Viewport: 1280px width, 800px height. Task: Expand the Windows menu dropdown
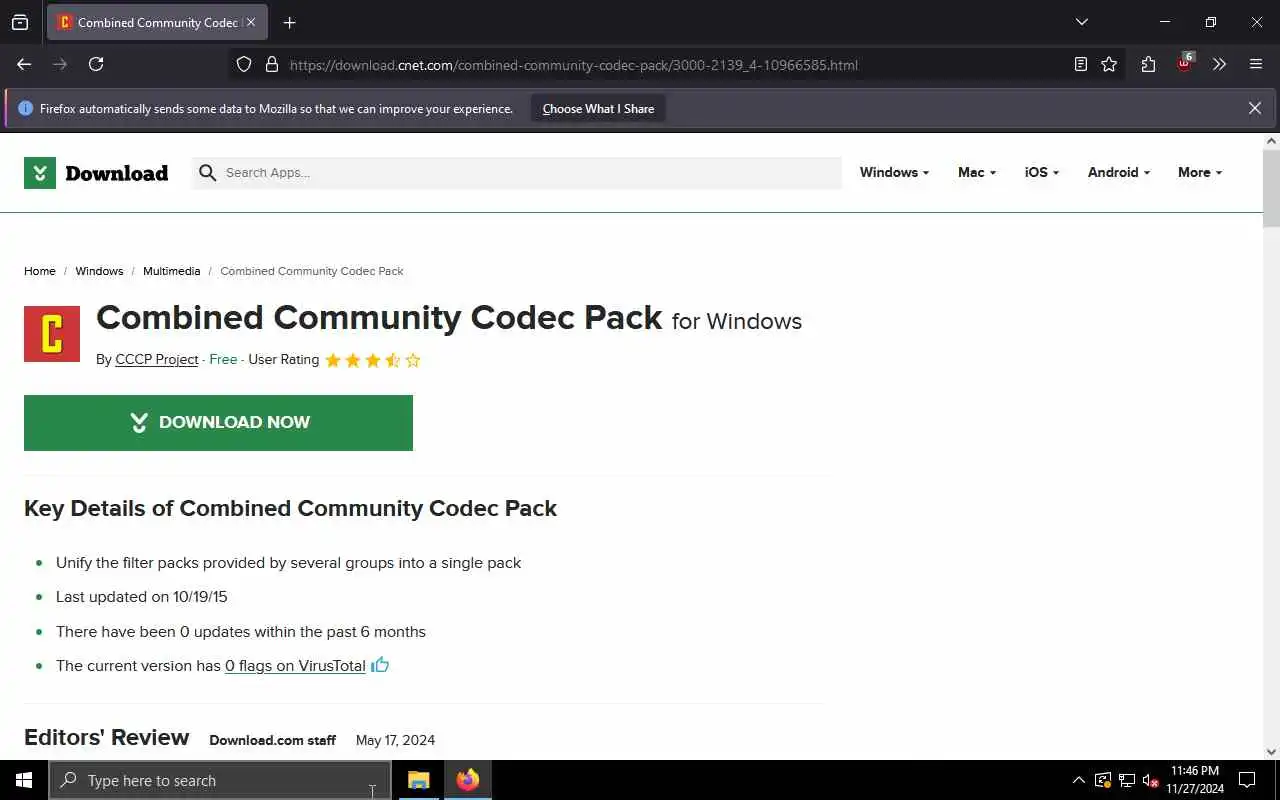coord(894,173)
